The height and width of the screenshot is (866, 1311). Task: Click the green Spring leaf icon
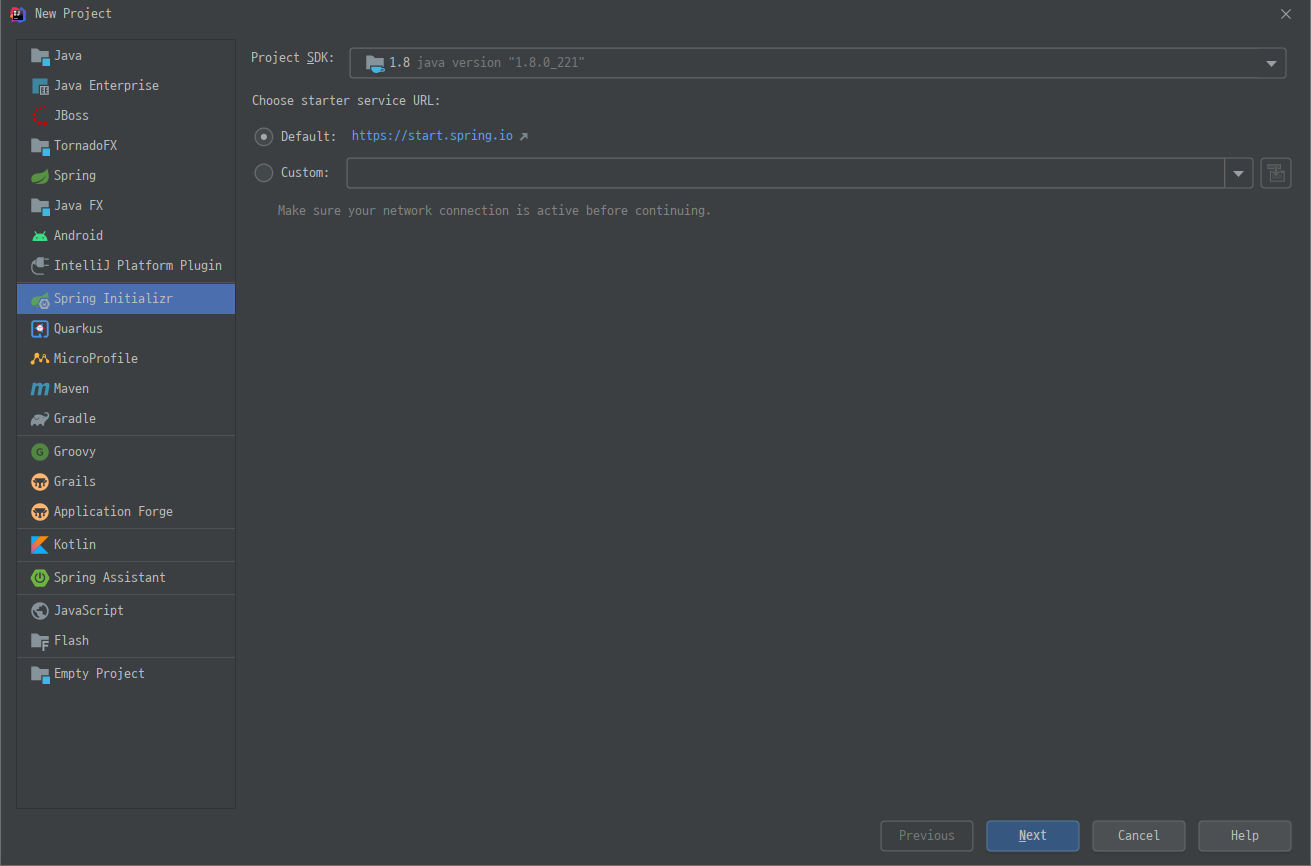pos(40,176)
